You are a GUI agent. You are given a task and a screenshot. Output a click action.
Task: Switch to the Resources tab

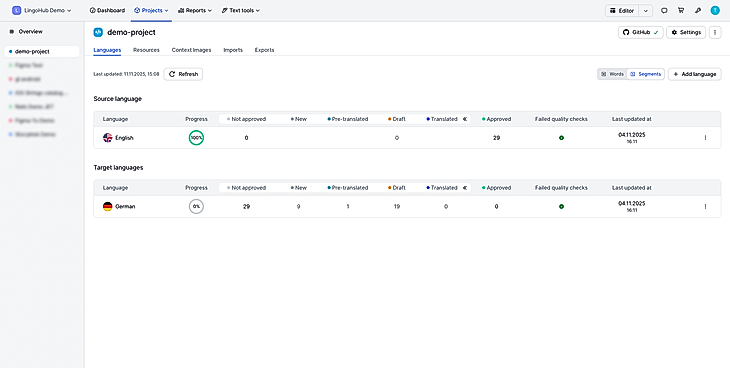tap(146, 50)
